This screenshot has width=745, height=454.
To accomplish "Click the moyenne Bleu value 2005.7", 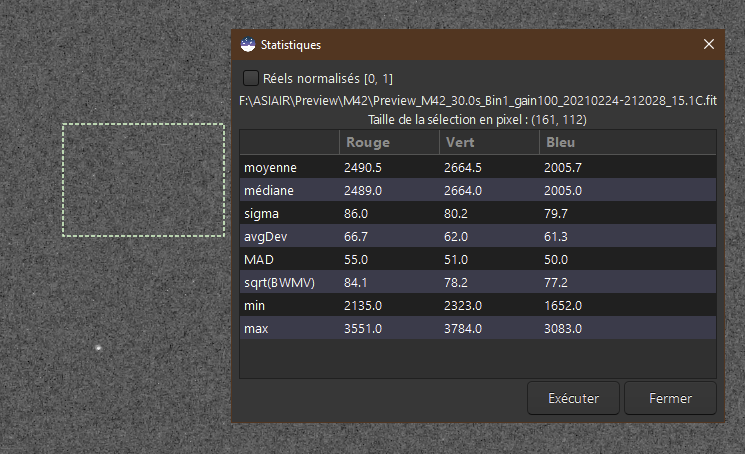I will tap(563, 168).
